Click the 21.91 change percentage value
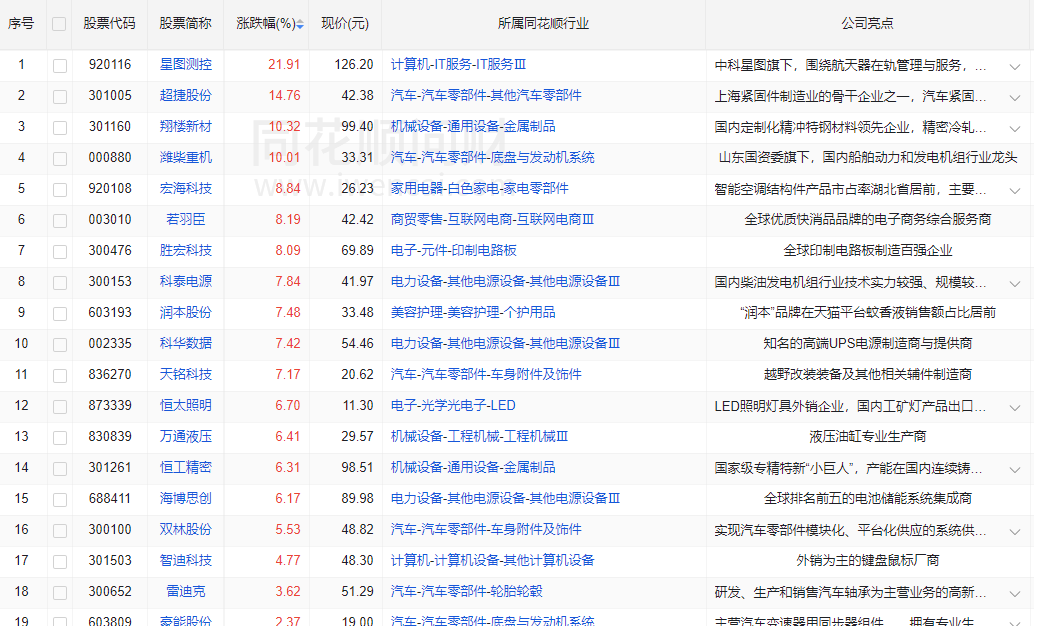Viewport: 1047px width, 626px height. [284, 65]
